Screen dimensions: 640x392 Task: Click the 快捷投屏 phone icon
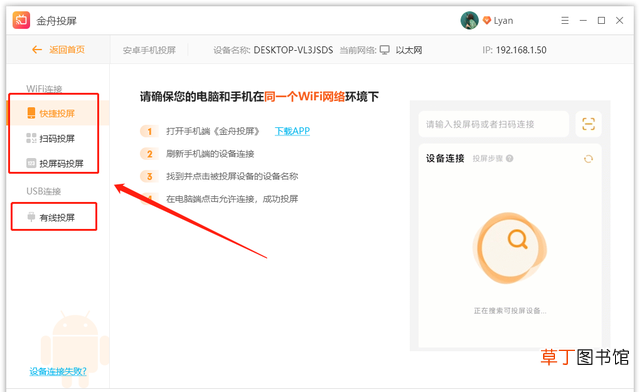[31, 113]
